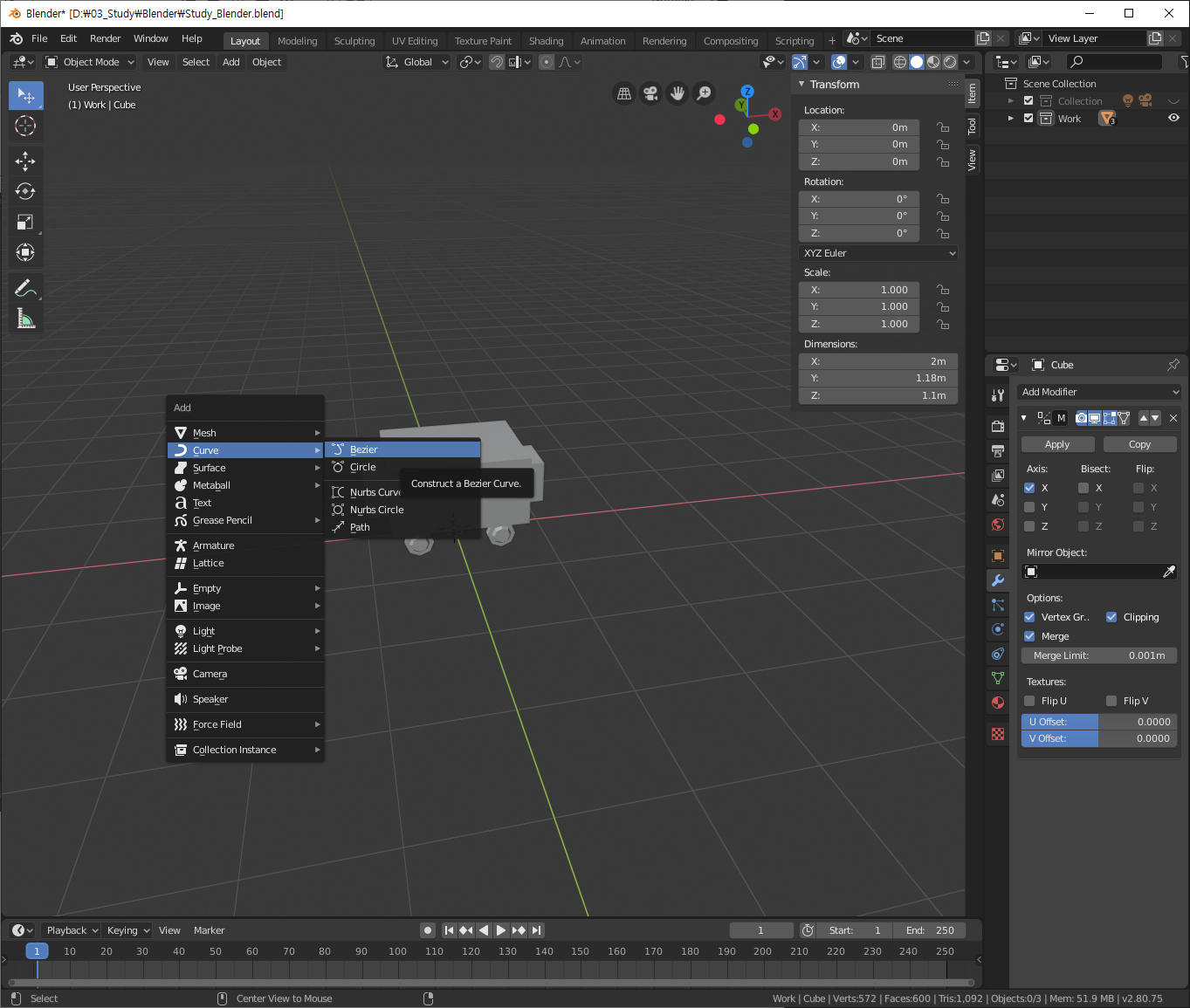This screenshot has height=1008, width=1190.
Task: Open the Modifiers wrench properties tab
Action: (998, 580)
